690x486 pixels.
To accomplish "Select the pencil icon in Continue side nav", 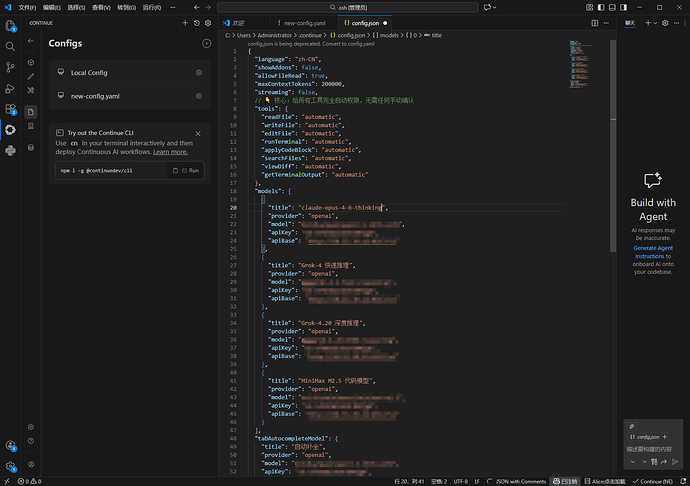I will (x=31, y=77).
